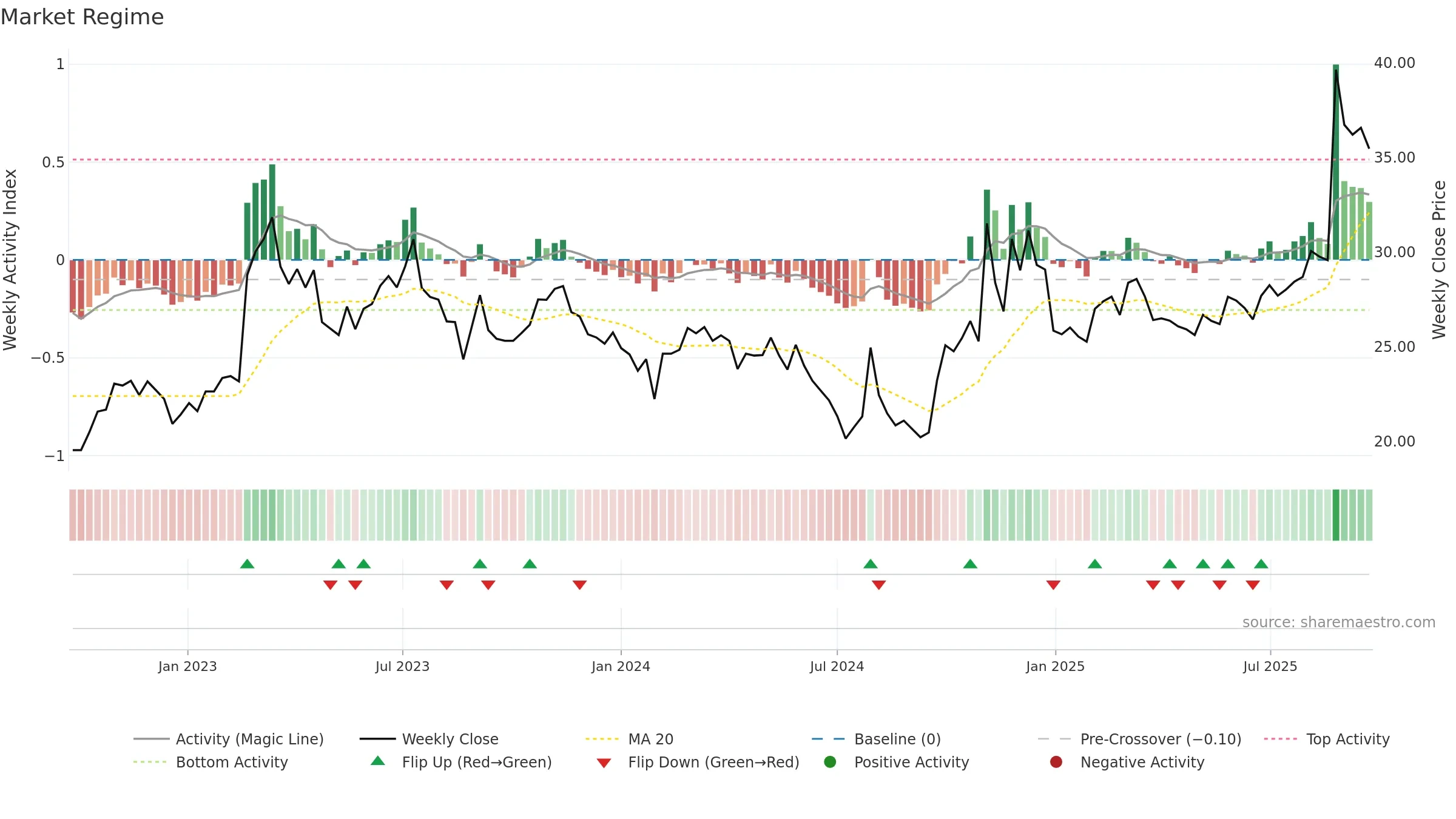This screenshot has width=1456, height=819.
Task: Click the Weekly Close Price axis title
Action: 1439,260
